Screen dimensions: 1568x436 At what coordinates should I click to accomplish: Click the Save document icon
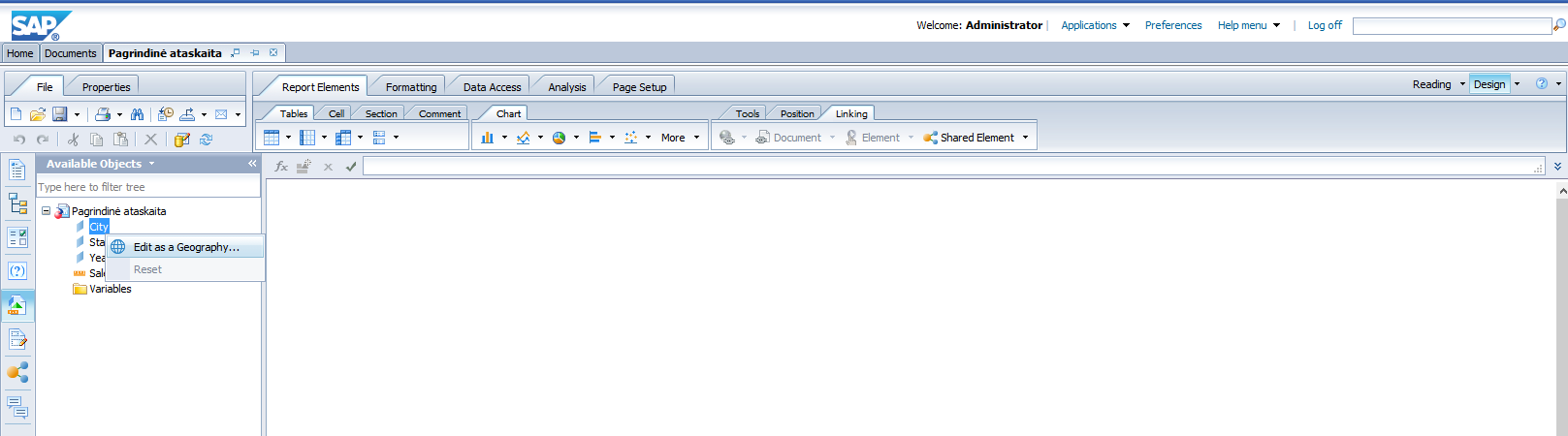(59, 114)
